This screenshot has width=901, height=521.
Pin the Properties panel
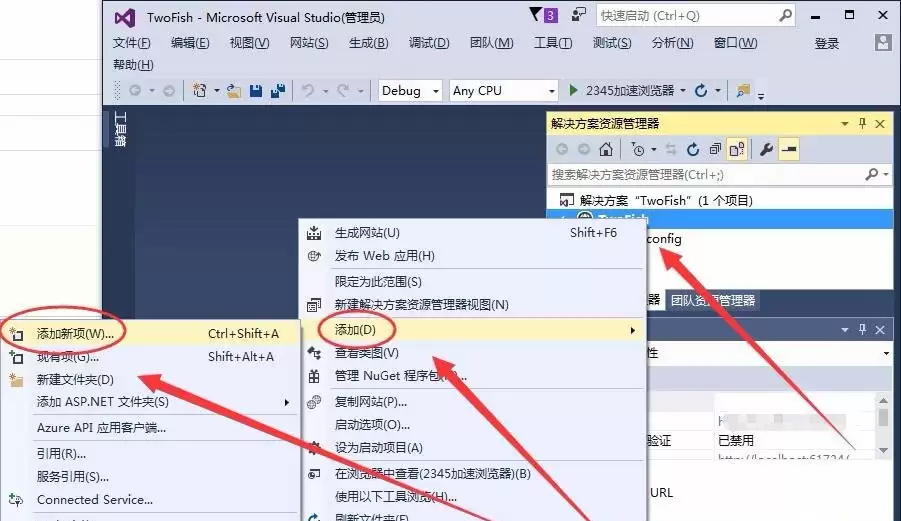click(862, 330)
